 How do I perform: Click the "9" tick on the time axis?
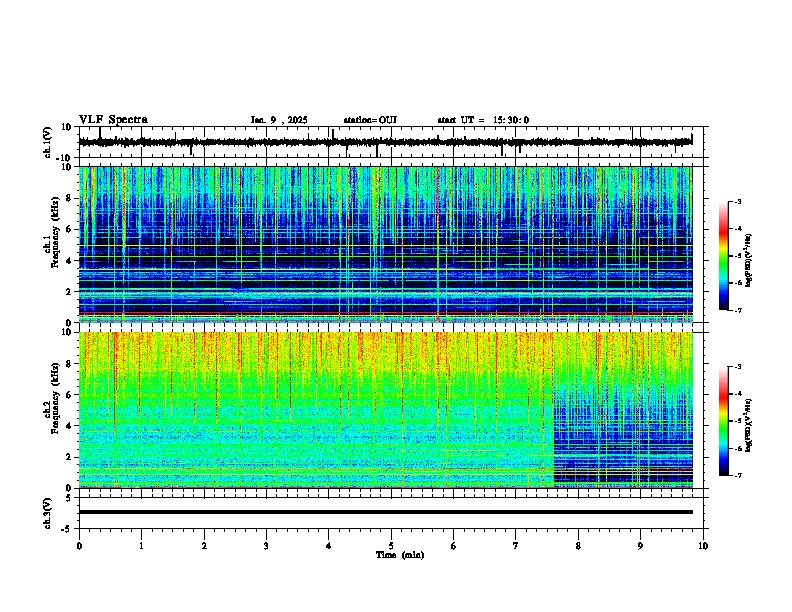[x=640, y=546]
